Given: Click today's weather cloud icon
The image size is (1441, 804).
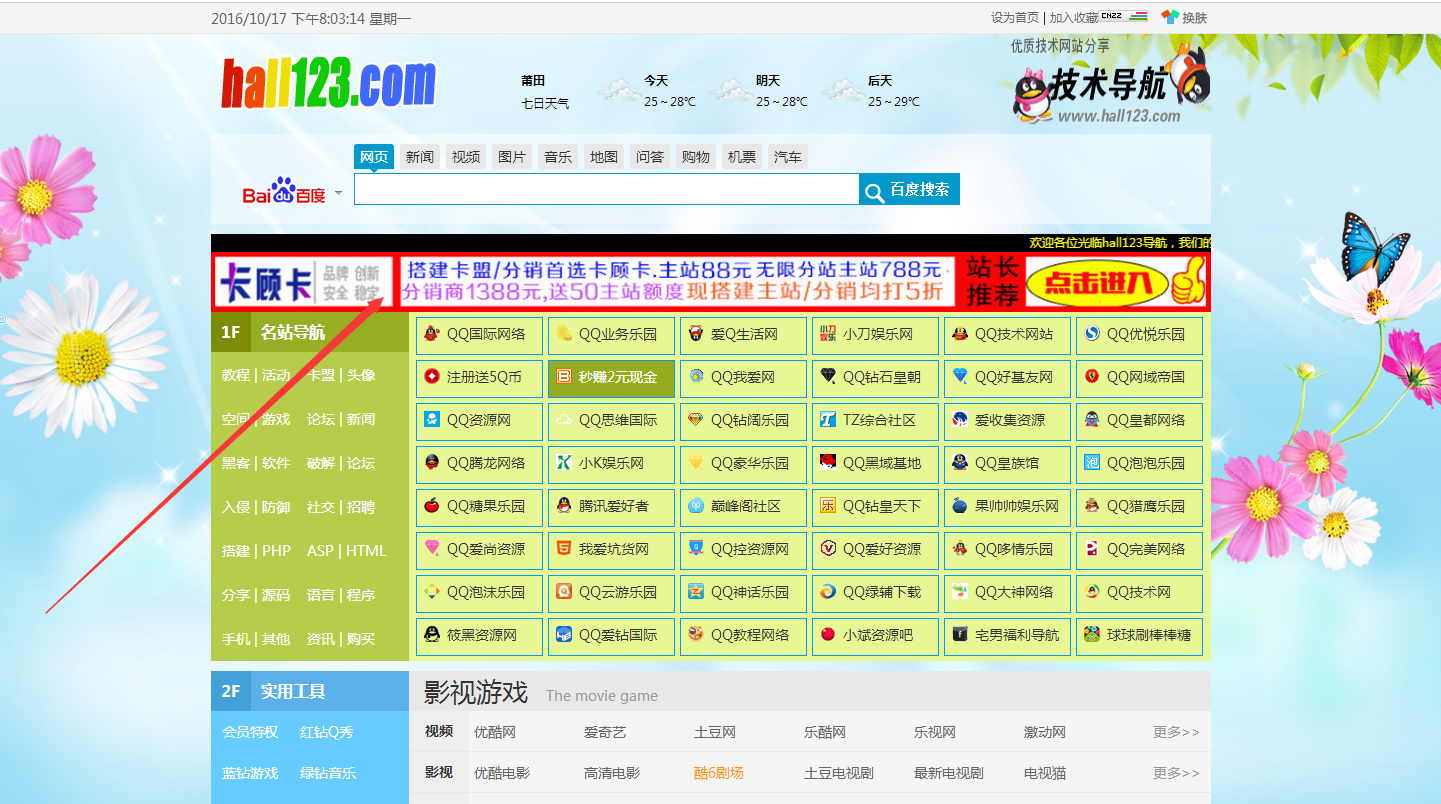Looking at the screenshot, I should pyautogui.click(x=619, y=91).
